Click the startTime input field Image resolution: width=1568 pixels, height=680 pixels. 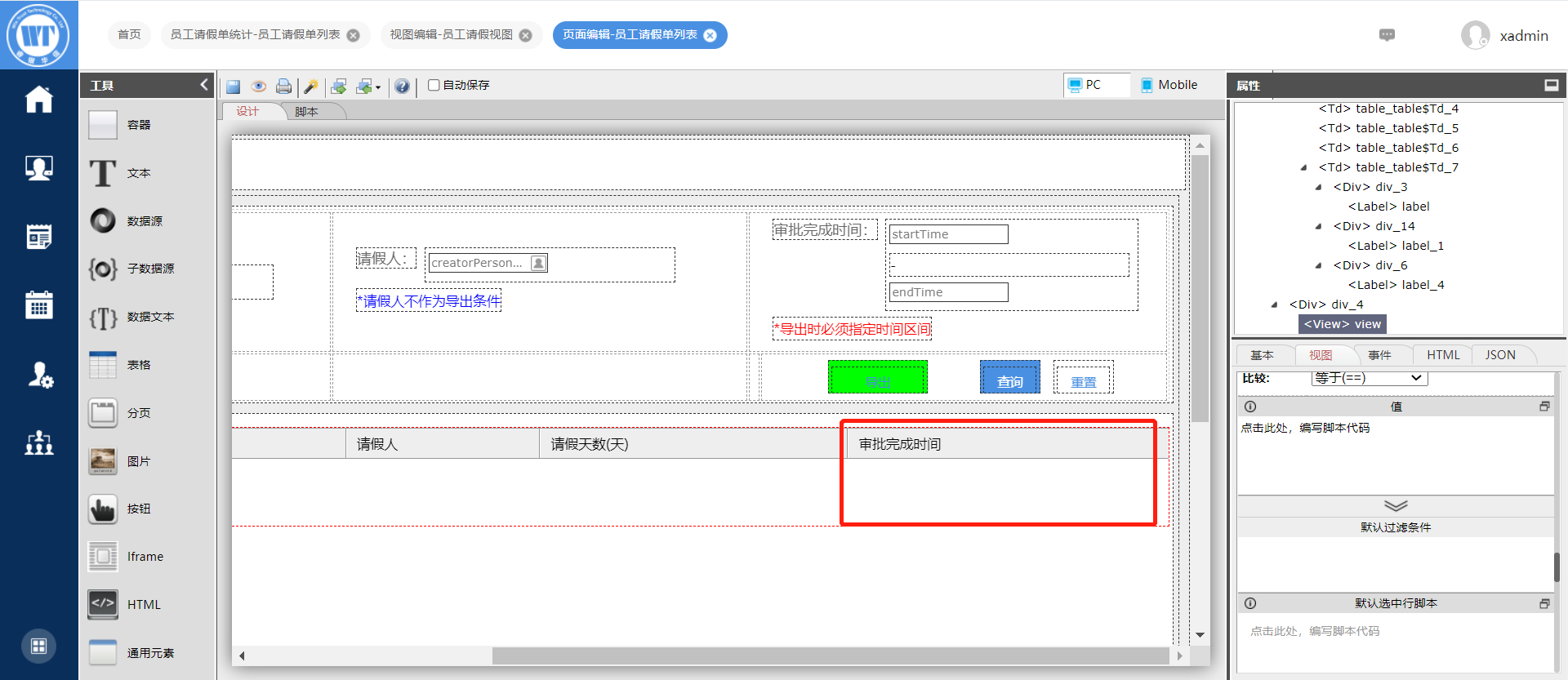(948, 234)
